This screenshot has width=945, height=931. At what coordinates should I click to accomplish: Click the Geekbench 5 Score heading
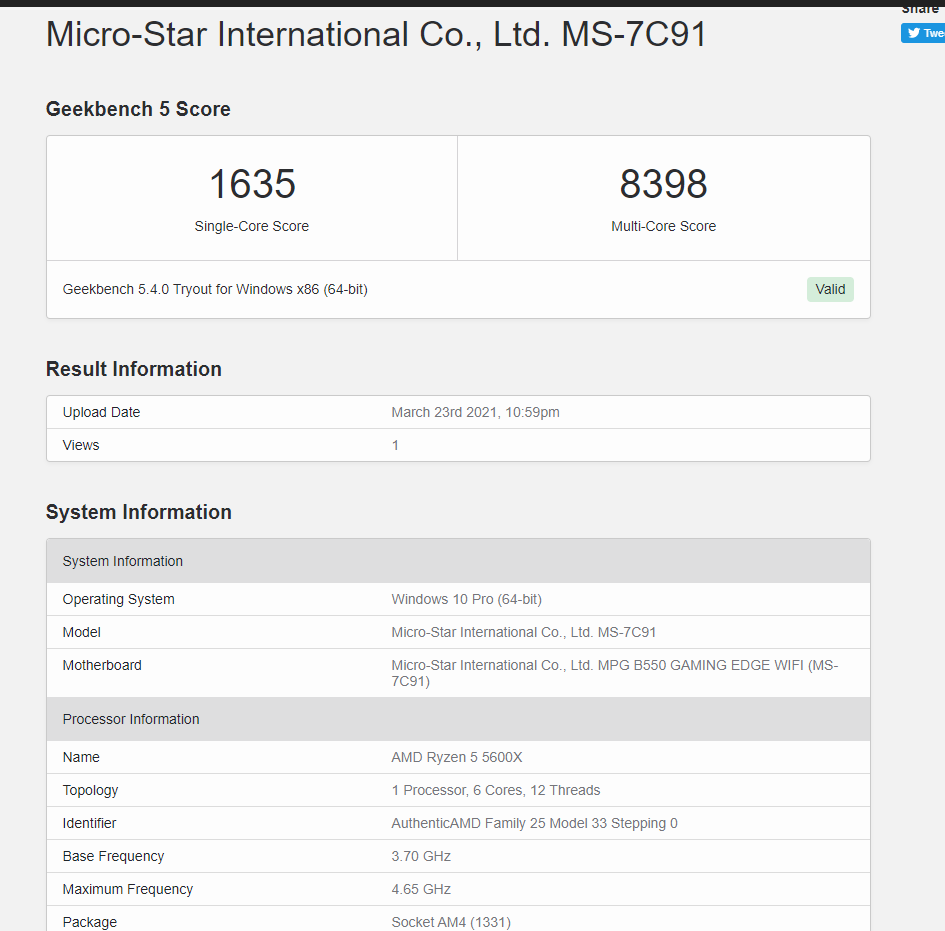tap(138, 109)
